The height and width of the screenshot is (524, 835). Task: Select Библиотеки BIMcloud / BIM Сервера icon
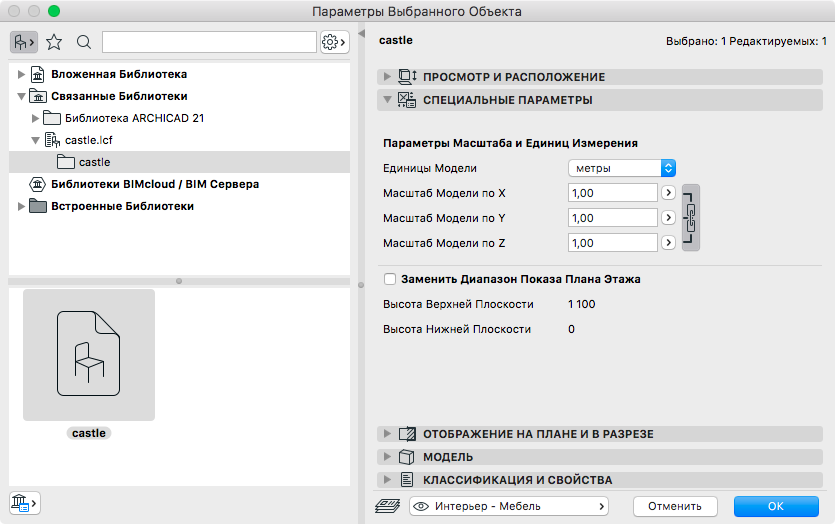pyautogui.click(x=37, y=184)
